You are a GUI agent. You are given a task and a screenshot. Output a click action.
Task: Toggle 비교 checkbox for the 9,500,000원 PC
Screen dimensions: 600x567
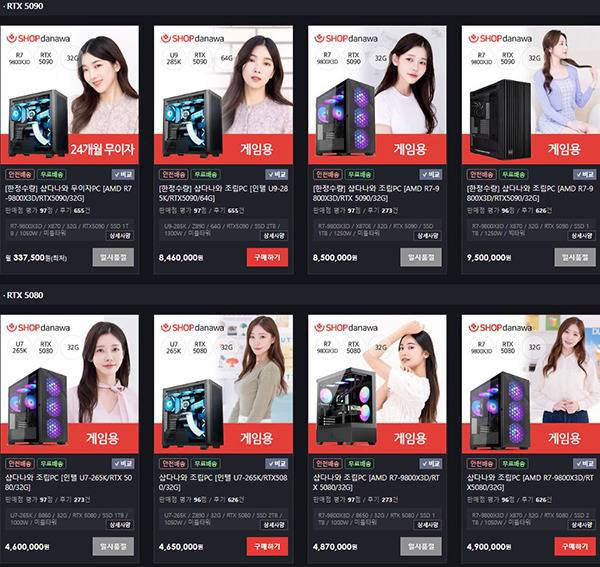click(584, 174)
